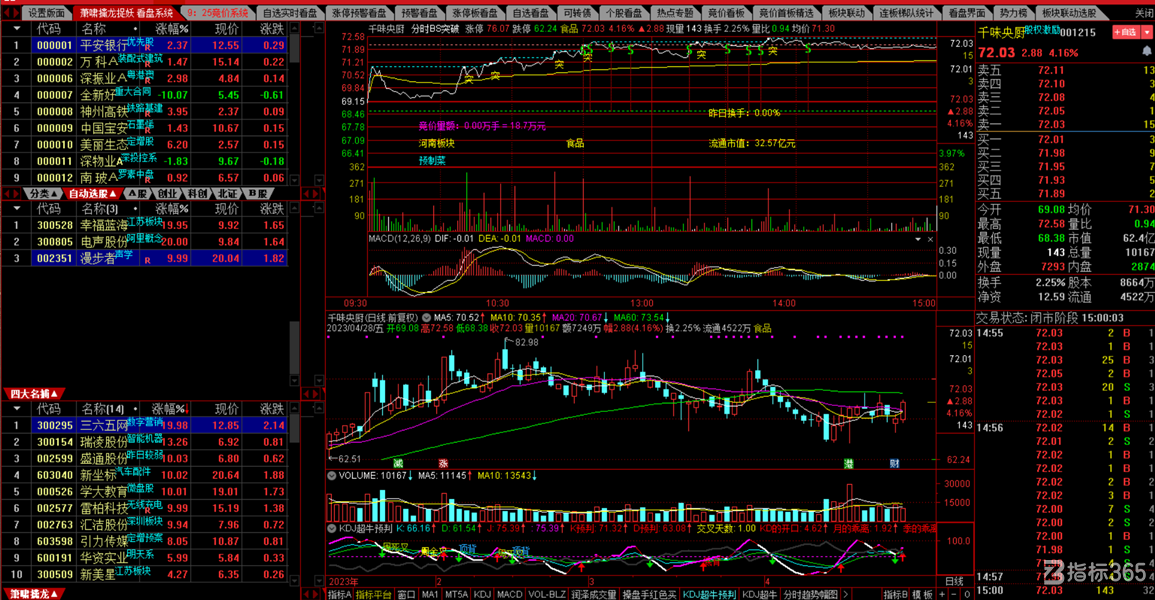Click 卖一 price 72.03 in order book
1155x600 pixels.
pyautogui.click(x=1051, y=124)
